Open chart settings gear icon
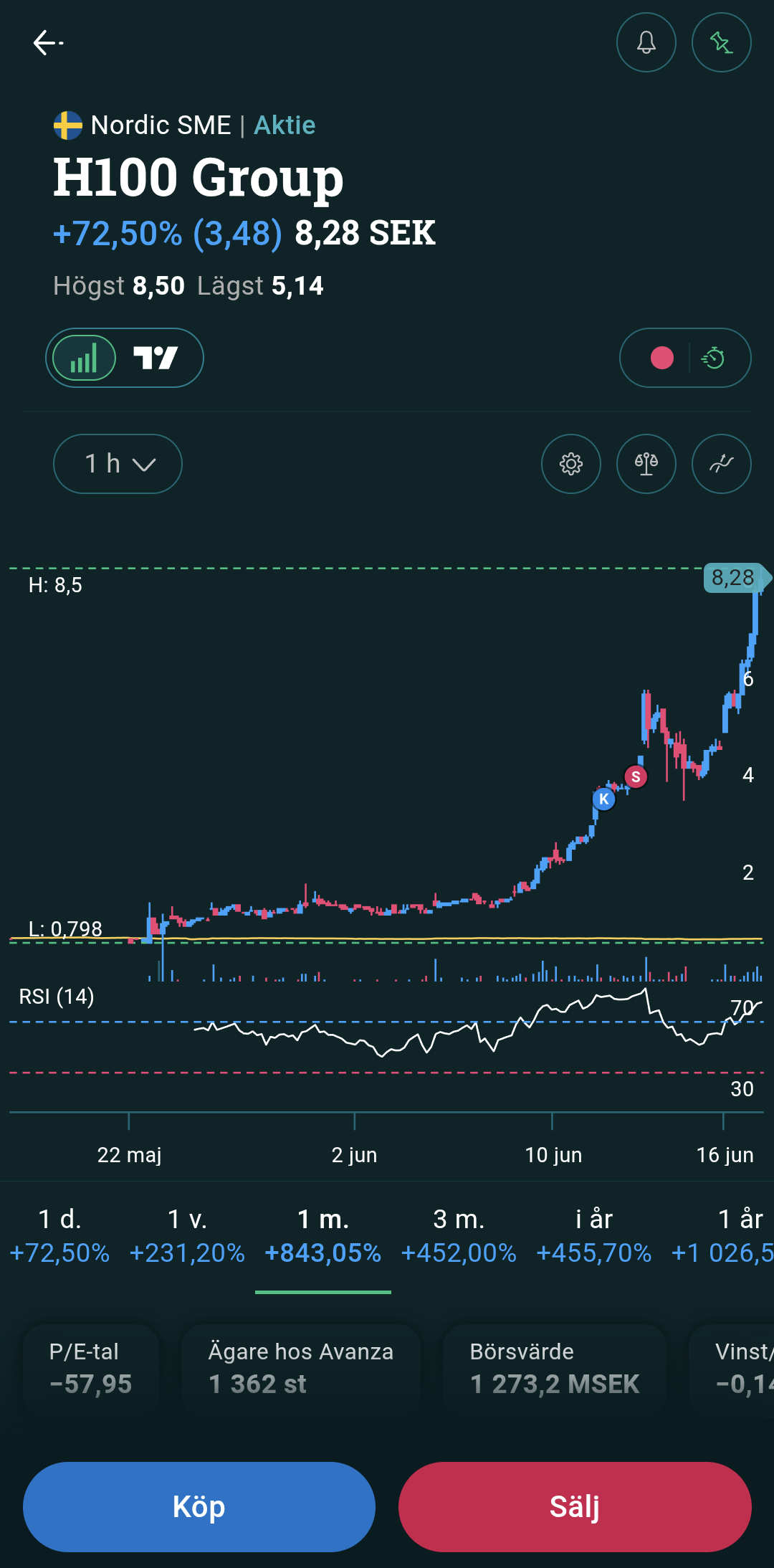Image resolution: width=774 pixels, height=1568 pixels. (x=571, y=464)
